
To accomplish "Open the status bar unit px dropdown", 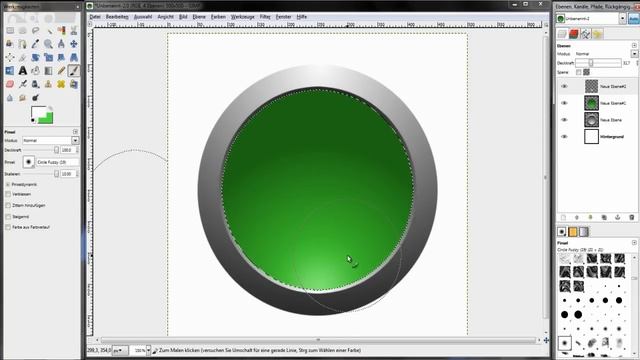I will click(x=120, y=350).
